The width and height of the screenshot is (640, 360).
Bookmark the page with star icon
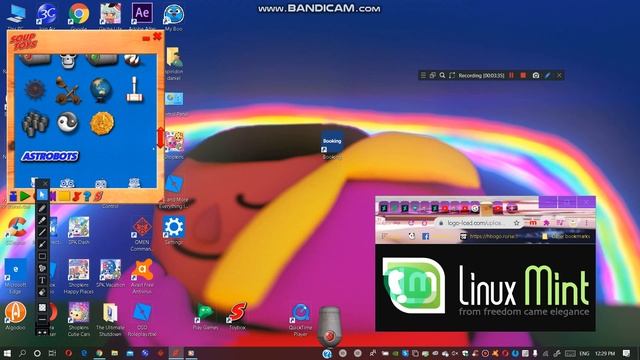(x=516, y=223)
